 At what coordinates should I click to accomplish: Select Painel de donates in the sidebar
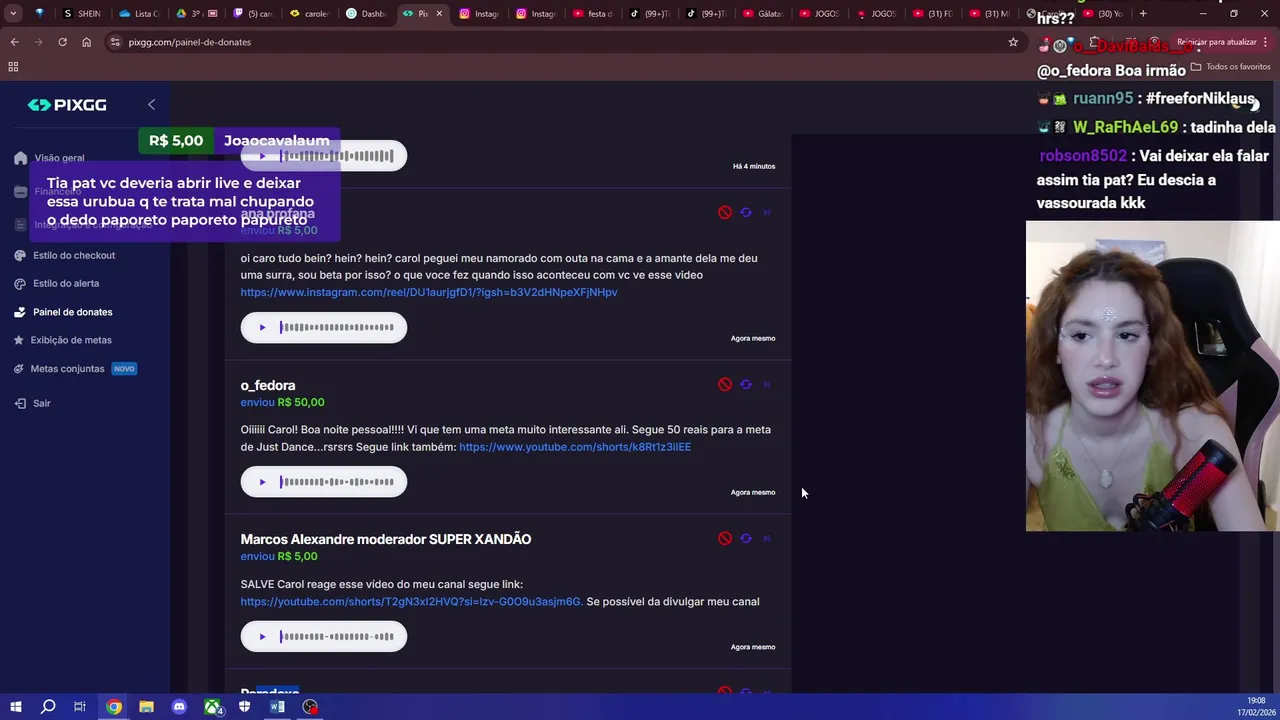[72, 312]
